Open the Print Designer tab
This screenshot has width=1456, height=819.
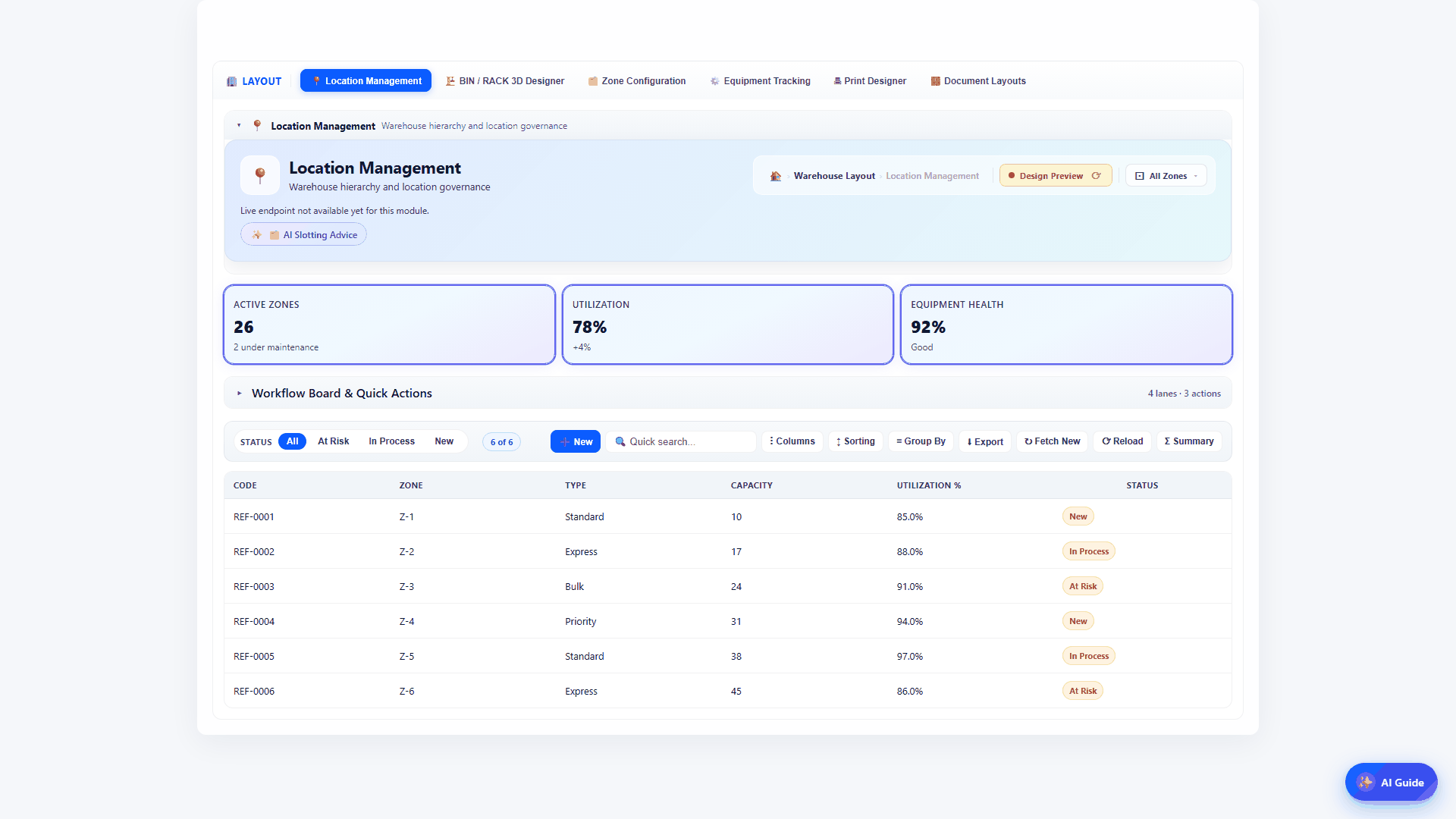[870, 81]
